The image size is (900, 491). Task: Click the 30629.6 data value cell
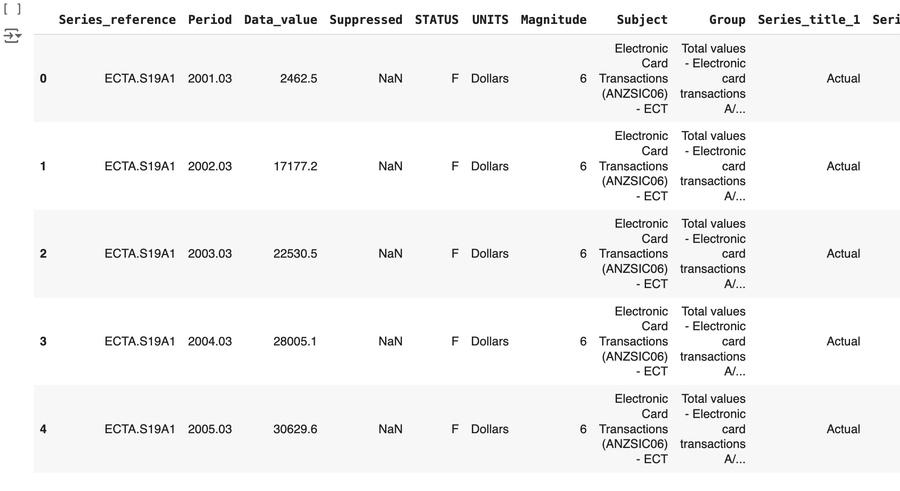(295, 430)
